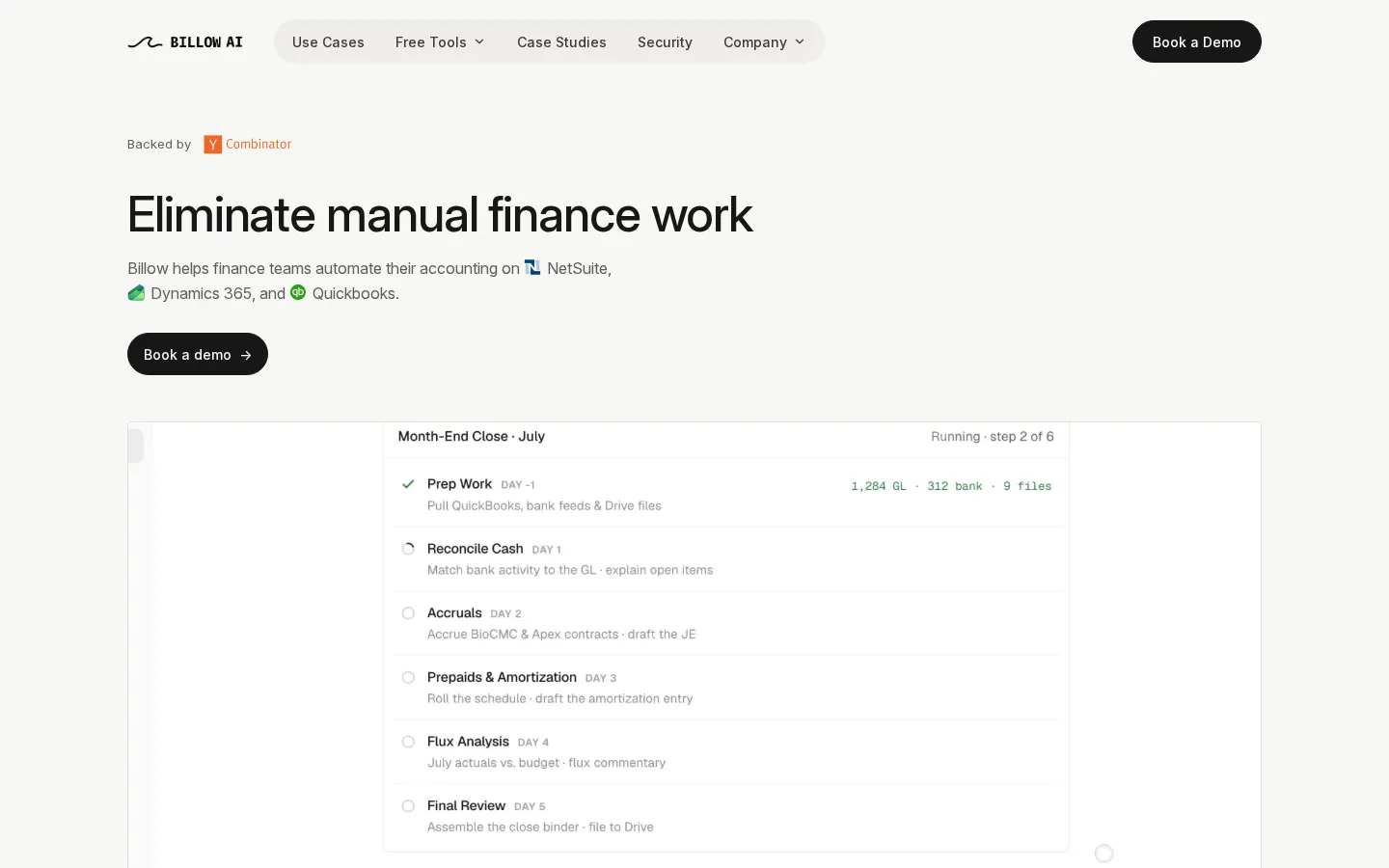
Task: Click the Company chevron arrow
Action: (800, 42)
